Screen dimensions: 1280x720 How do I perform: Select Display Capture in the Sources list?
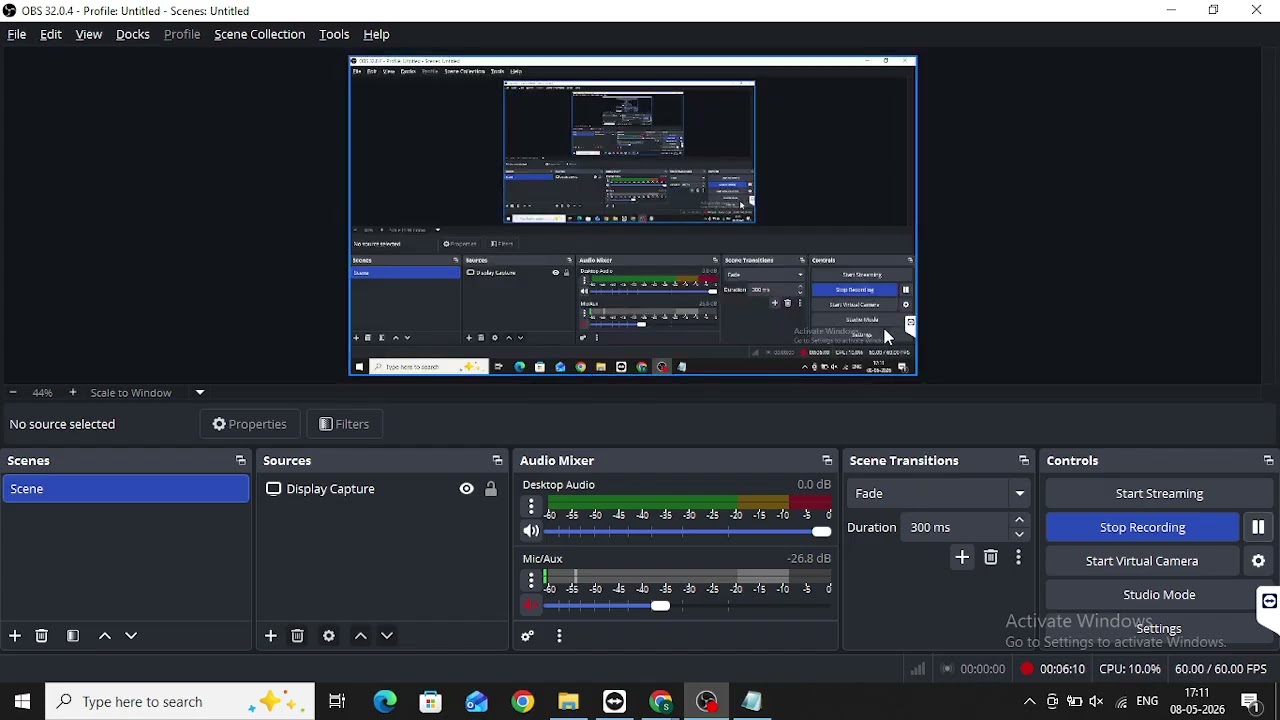tap(330, 489)
